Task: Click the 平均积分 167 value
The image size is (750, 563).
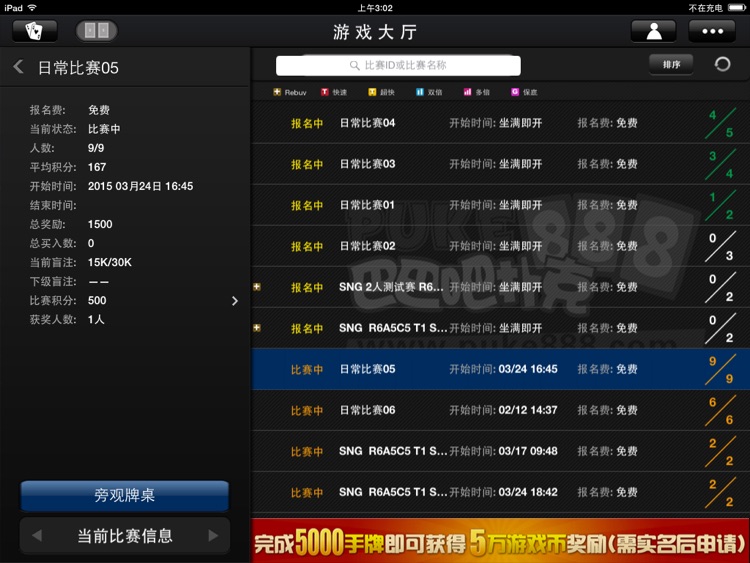Action: pyautogui.click(x=97, y=167)
